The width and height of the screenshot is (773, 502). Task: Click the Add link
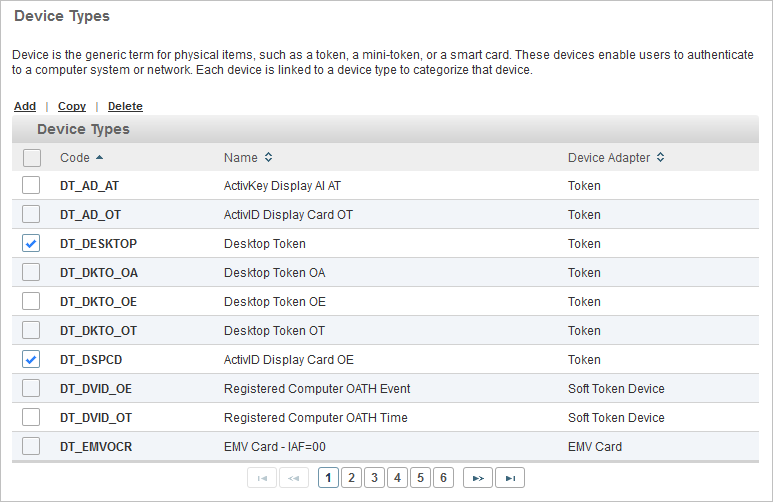tap(25, 106)
